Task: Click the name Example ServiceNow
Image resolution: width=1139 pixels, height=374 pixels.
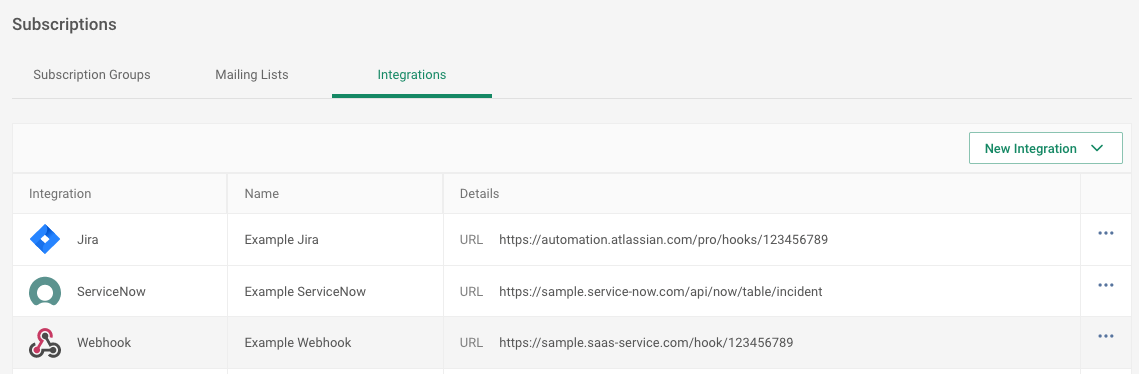Action: (x=305, y=292)
